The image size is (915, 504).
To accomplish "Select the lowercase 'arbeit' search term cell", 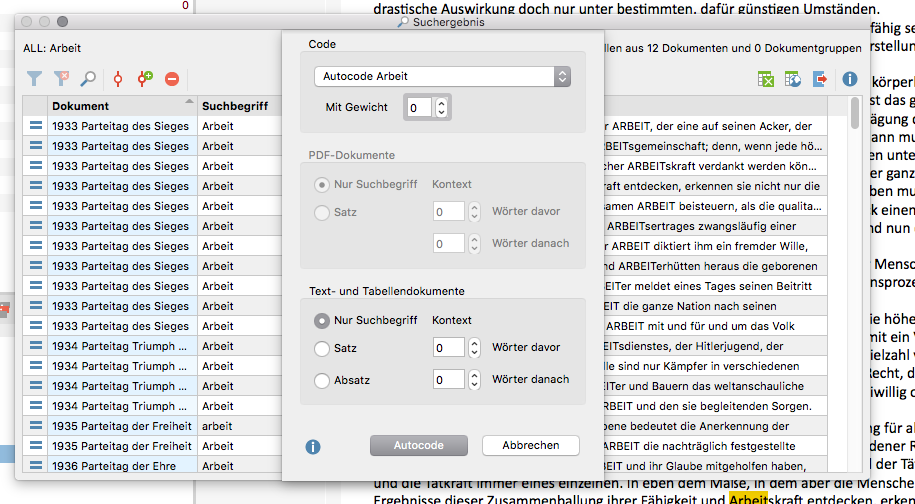I will (x=239, y=426).
